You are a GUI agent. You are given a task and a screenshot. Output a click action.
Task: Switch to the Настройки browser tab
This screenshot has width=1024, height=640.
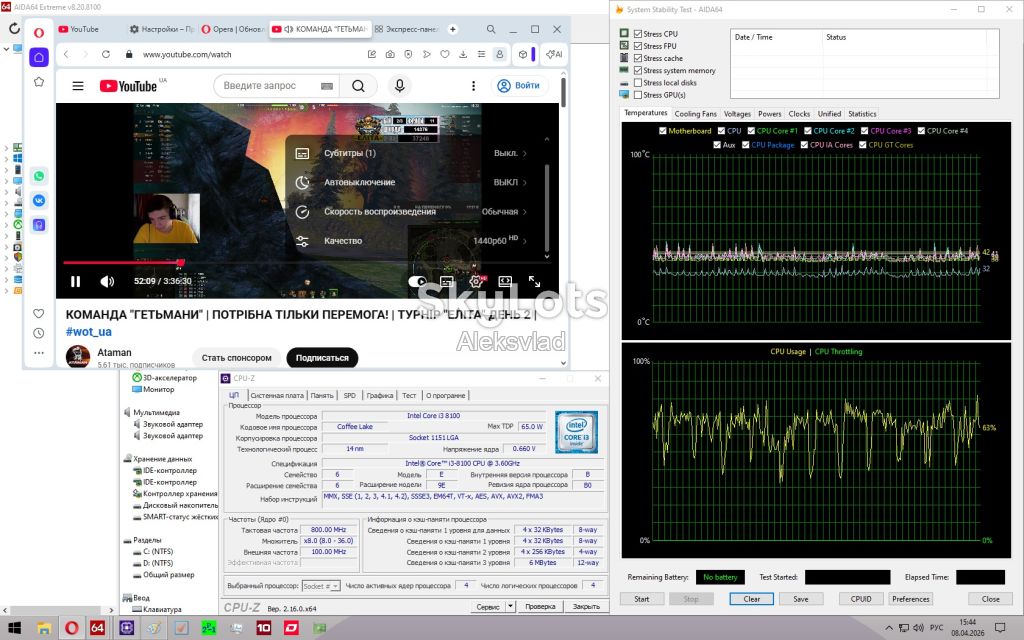tap(161, 29)
